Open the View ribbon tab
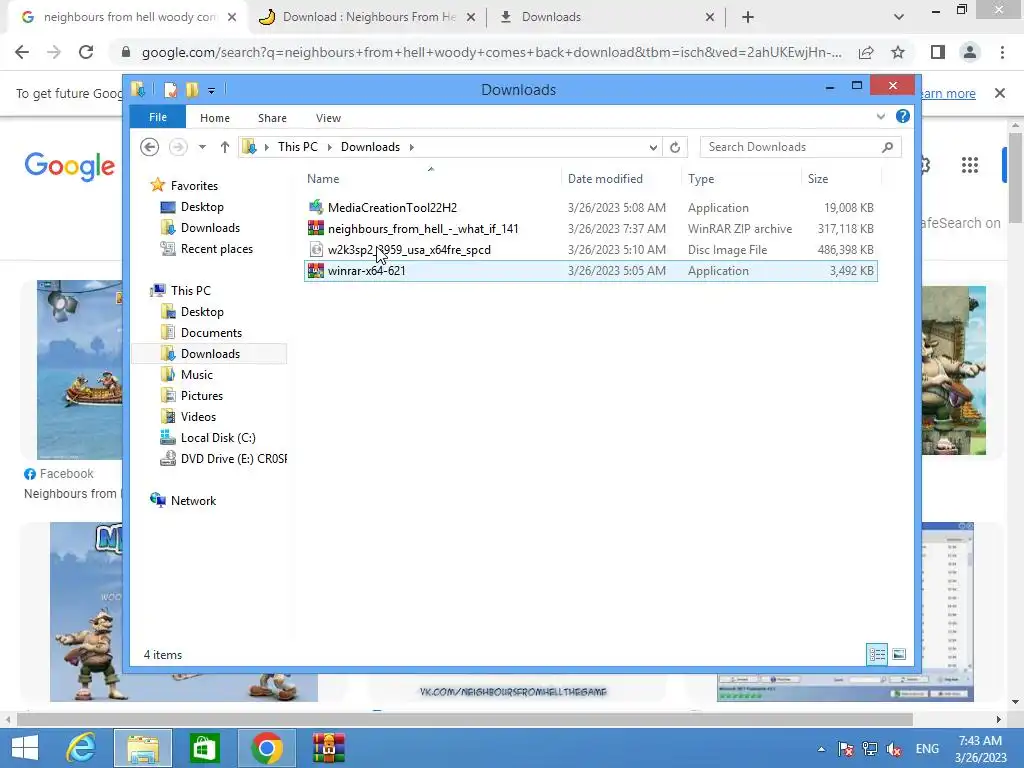This screenshot has width=1024, height=768. coord(328,118)
